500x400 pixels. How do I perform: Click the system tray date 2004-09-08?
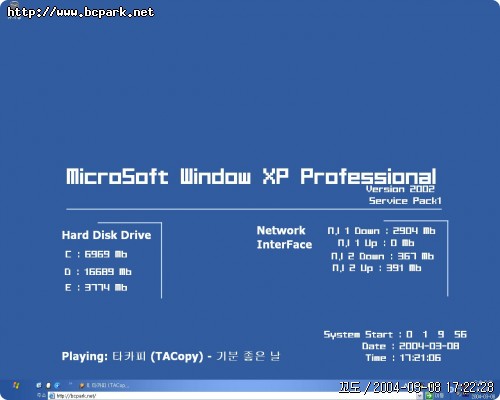[483, 397]
